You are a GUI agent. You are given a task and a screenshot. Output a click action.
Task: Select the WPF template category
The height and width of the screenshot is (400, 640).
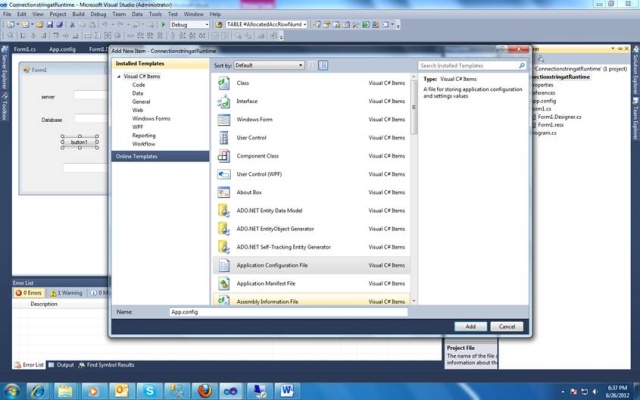(x=138, y=127)
